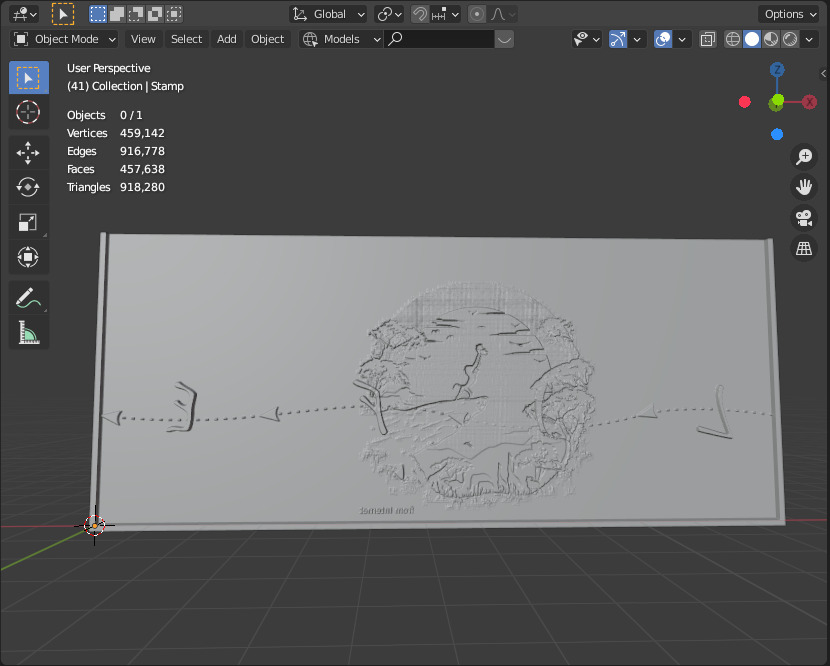Open proportional editing falloff dropdown

[503, 14]
